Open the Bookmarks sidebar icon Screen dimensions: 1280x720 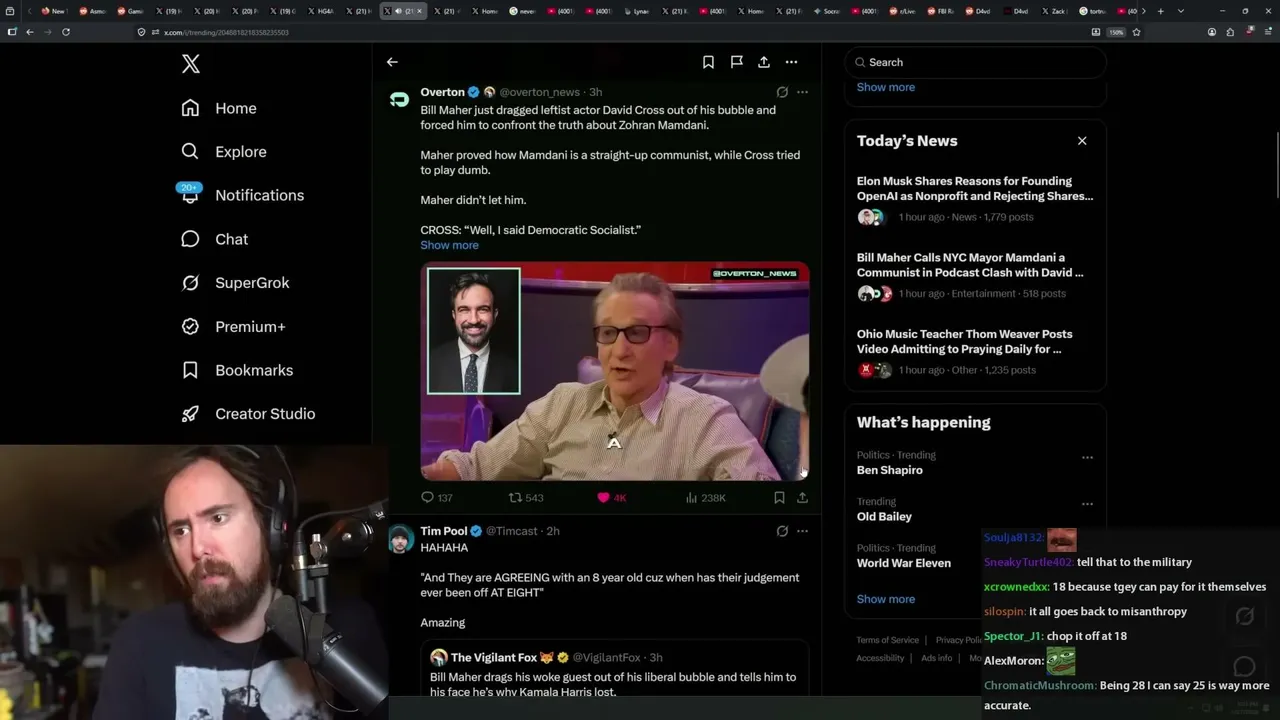click(190, 370)
